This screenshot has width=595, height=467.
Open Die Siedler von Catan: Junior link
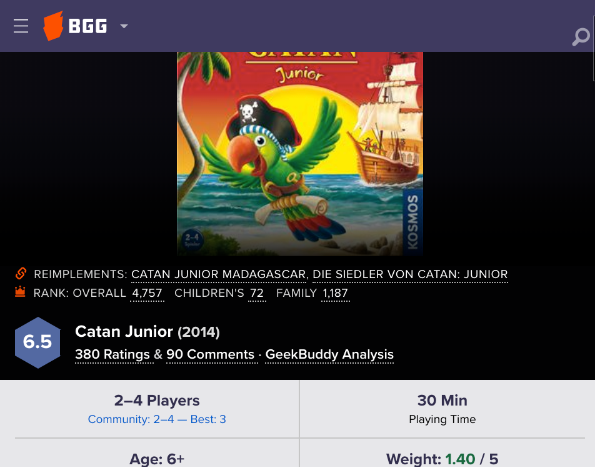tap(410, 274)
